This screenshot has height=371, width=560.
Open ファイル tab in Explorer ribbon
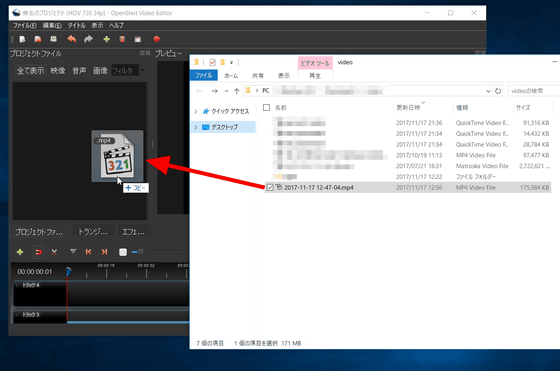pyautogui.click(x=204, y=75)
